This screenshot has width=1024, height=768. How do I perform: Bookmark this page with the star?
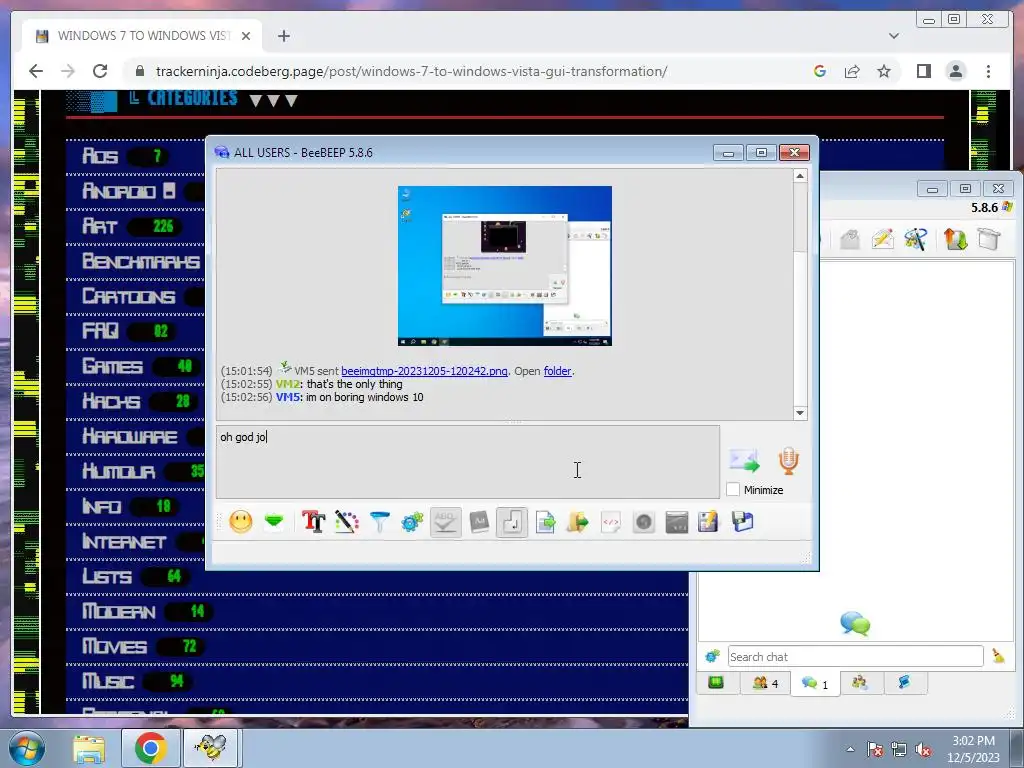point(884,71)
